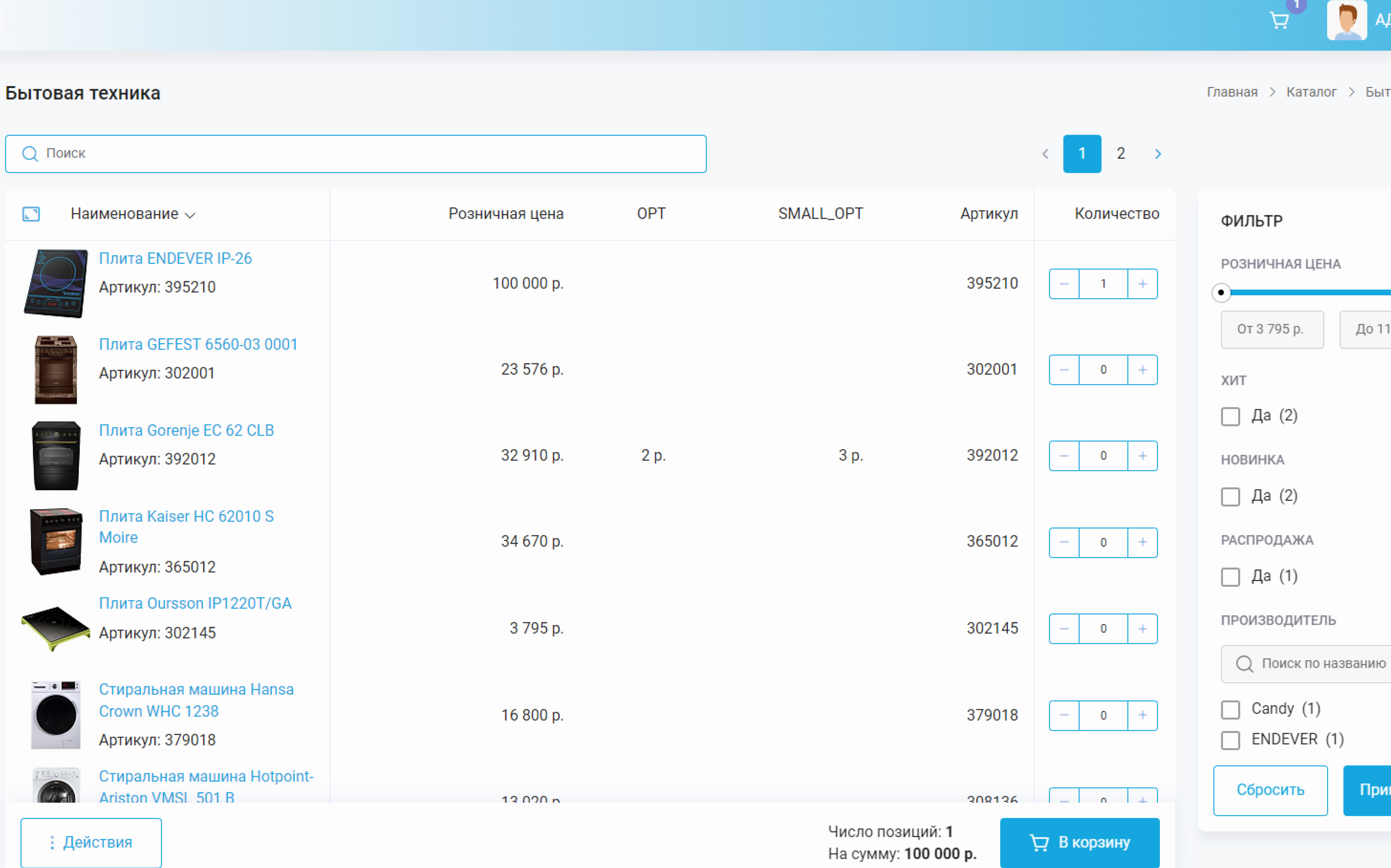The width and height of the screenshot is (1391, 868).
Task: Decrease quantity for Плита Gorenje EC 62 CLB
Action: [1064, 456]
